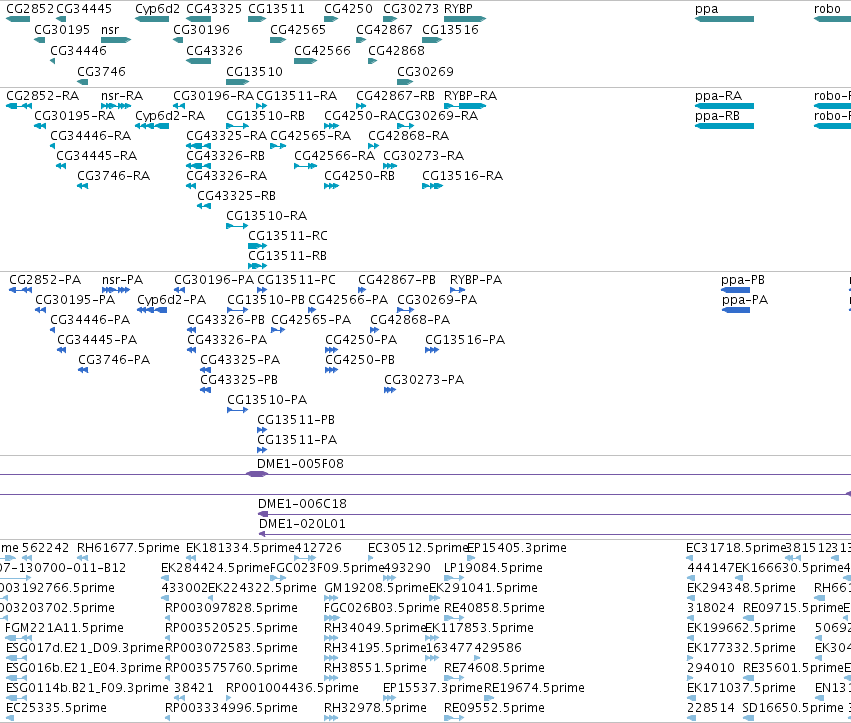This screenshot has height=723, width=851.
Task: Click protein RYBP-PA
Action: pyautogui.click(x=476, y=280)
